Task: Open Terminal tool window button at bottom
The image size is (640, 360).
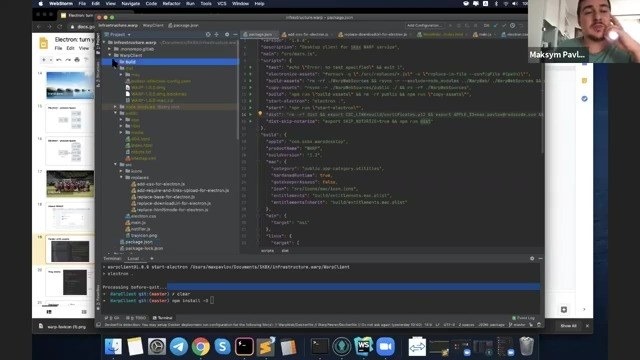Action: tap(162, 318)
